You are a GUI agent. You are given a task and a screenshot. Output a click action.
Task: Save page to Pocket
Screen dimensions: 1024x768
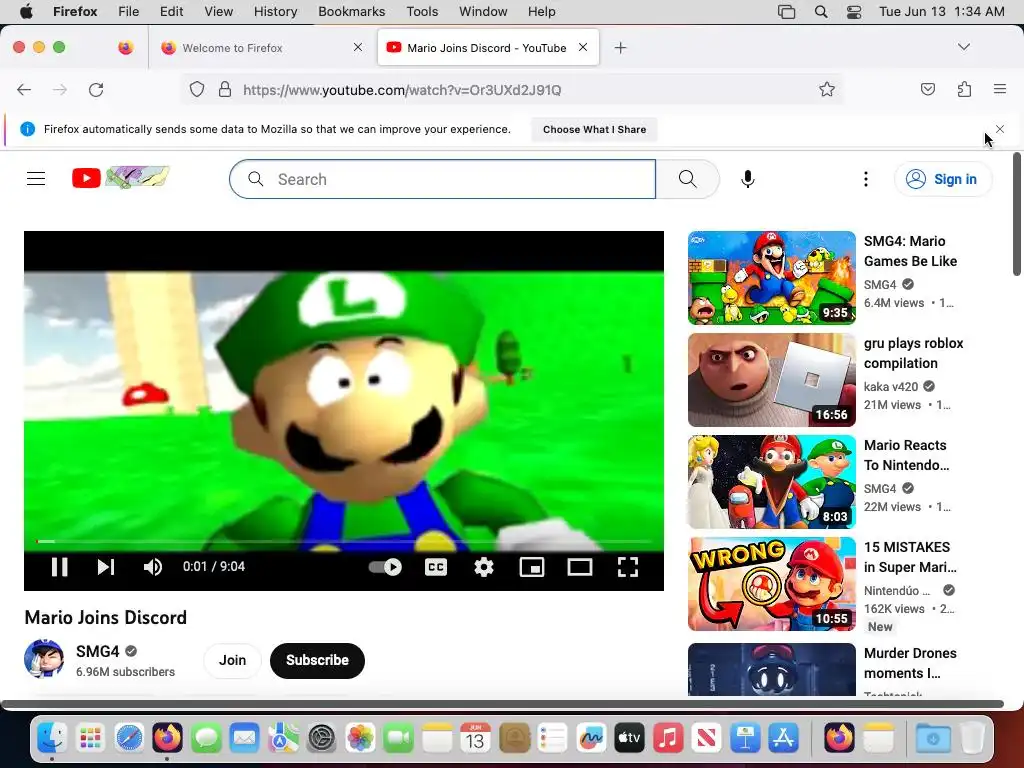pos(927,89)
